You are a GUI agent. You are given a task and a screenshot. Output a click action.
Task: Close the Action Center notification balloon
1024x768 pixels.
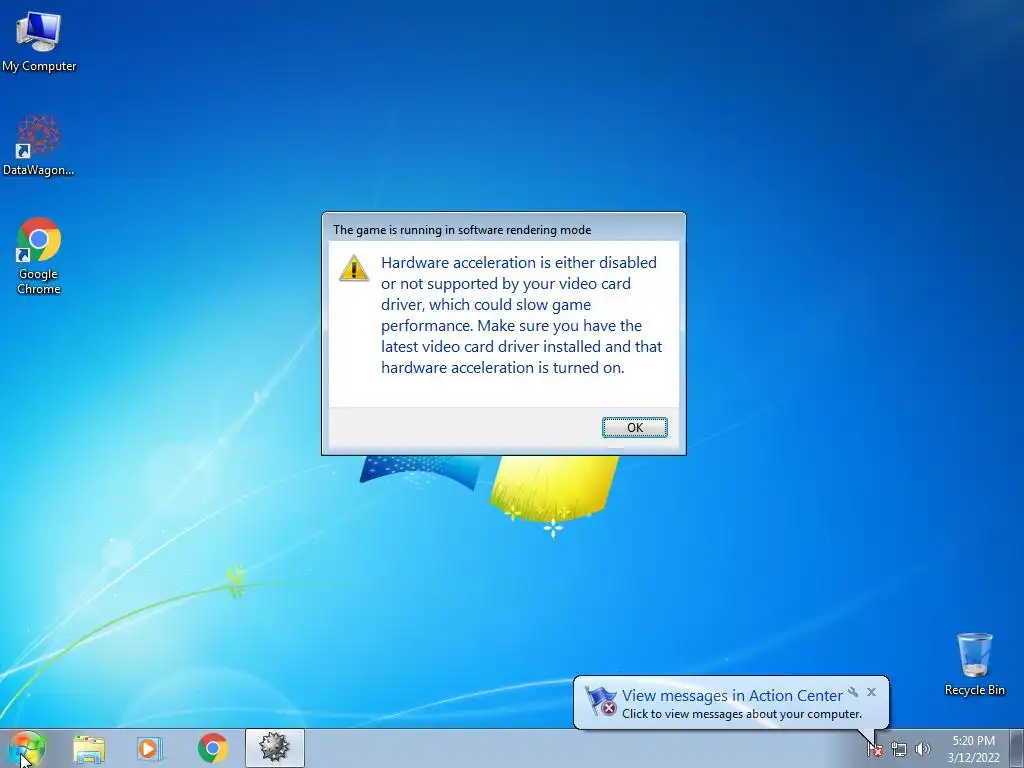pos(871,692)
